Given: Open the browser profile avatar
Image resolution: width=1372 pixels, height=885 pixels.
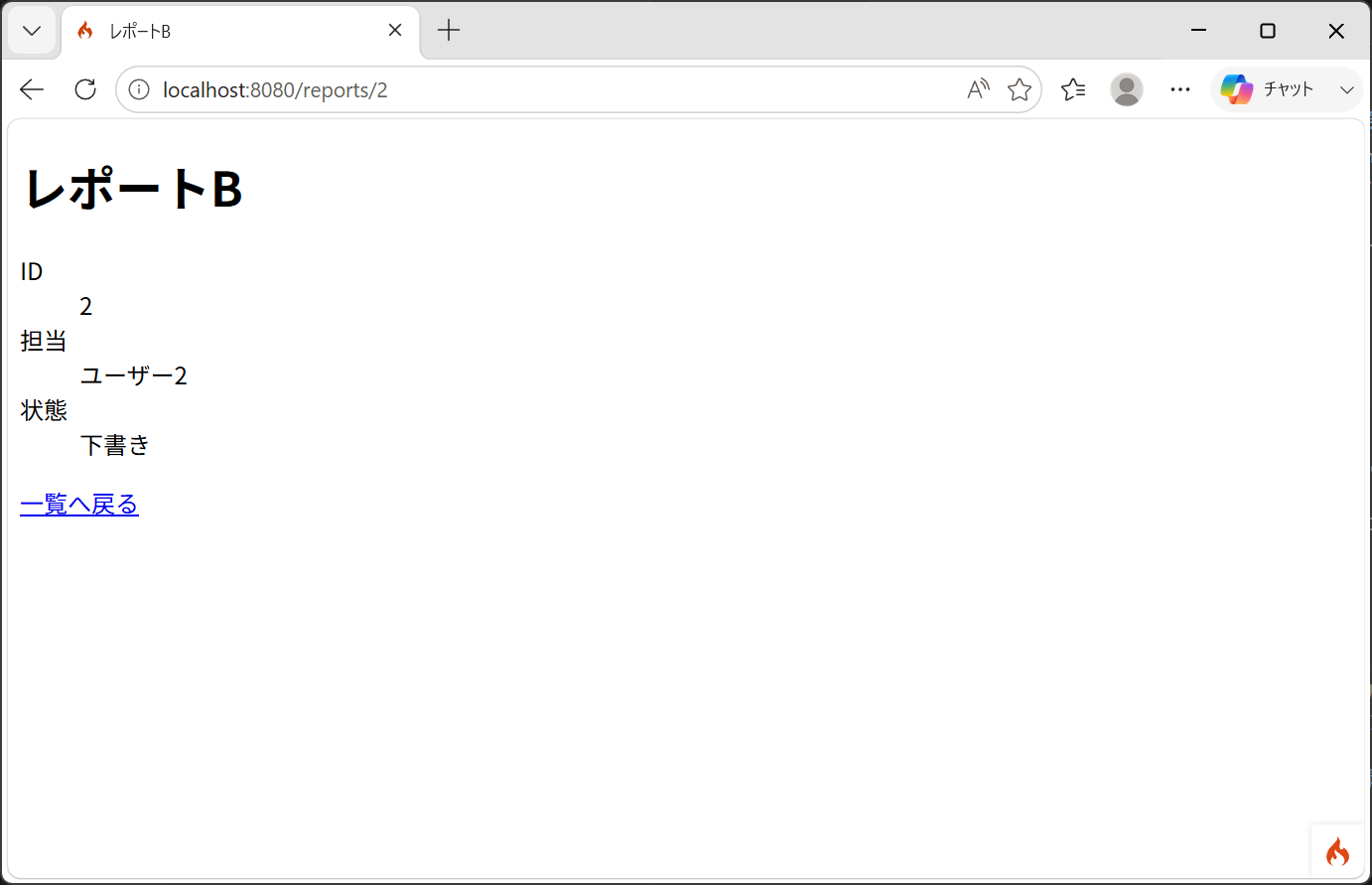Looking at the screenshot, I should pyautogui.click(x=1127, y=89).
